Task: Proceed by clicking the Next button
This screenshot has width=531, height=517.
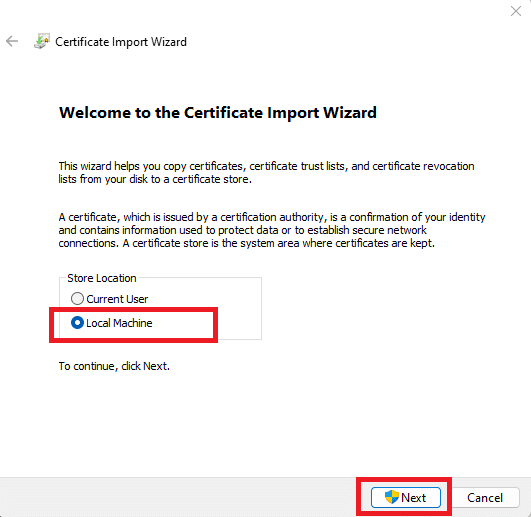Action: tap(406, 497)
